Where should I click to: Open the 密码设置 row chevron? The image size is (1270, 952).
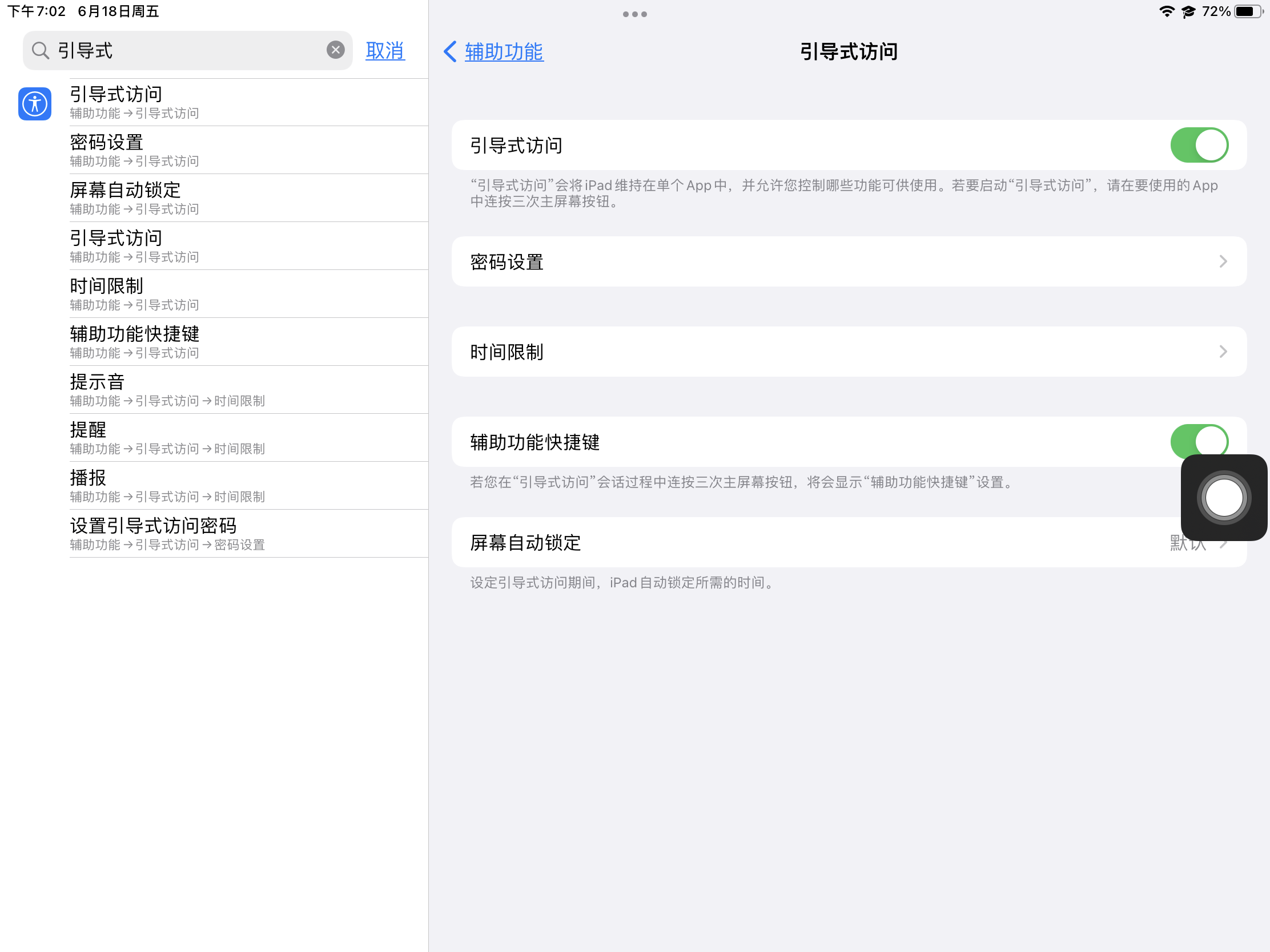click(1223, 261)
